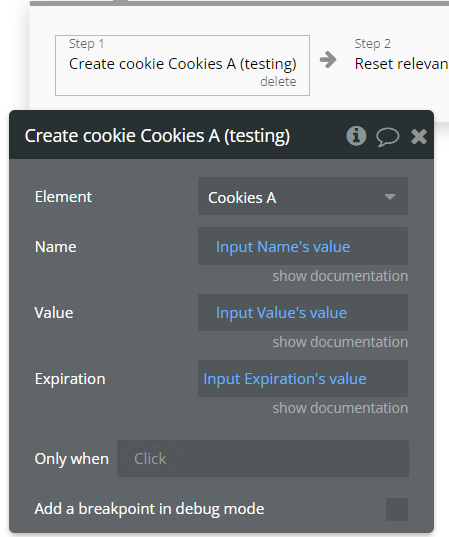
Task: Edit Input Name's value expression
Action: point(283,247)
